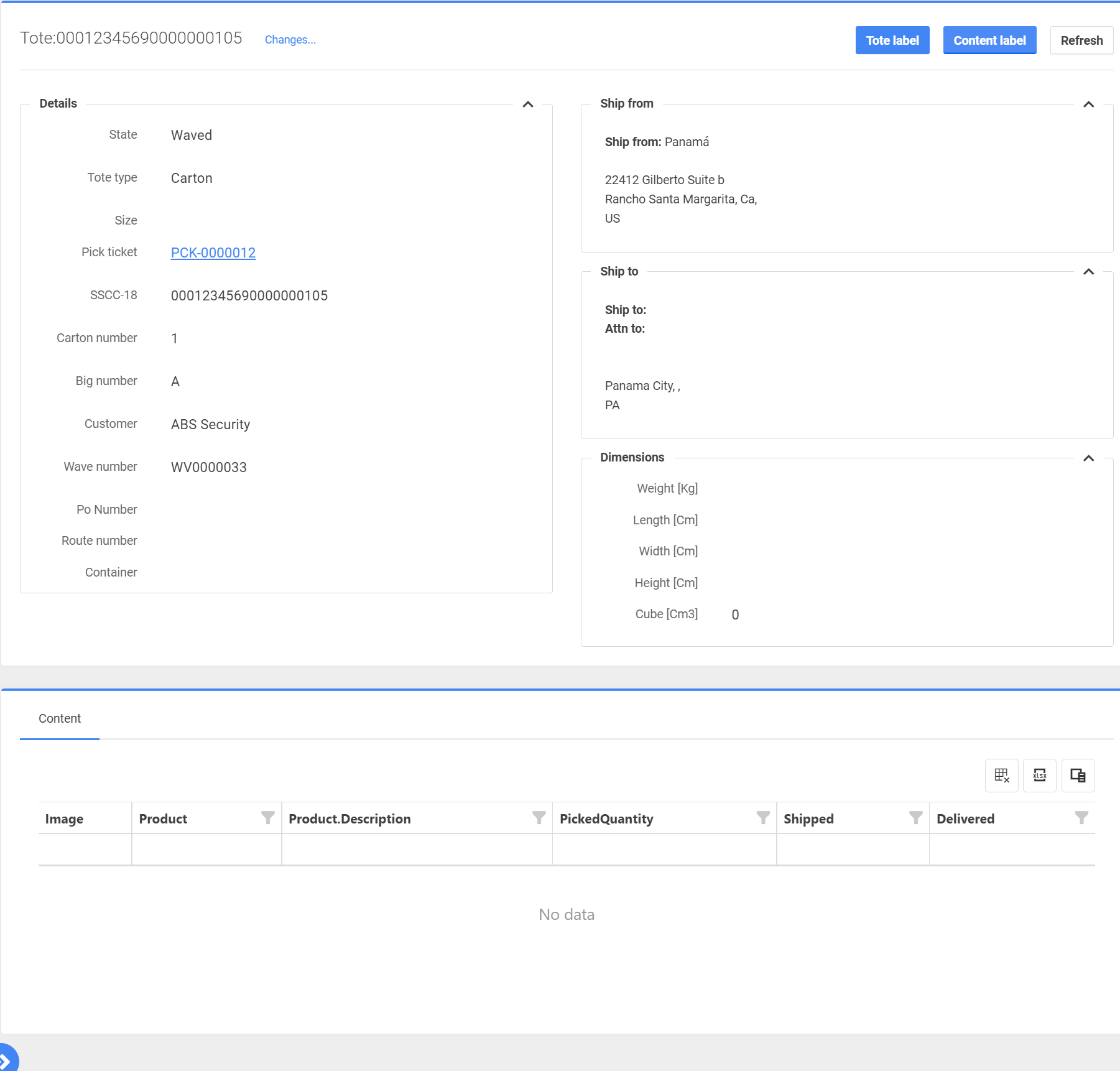Open pick ticket PCK-0000012 link
The image size is (1120, 1071).
pyautogui.click(x=213, y=253)
